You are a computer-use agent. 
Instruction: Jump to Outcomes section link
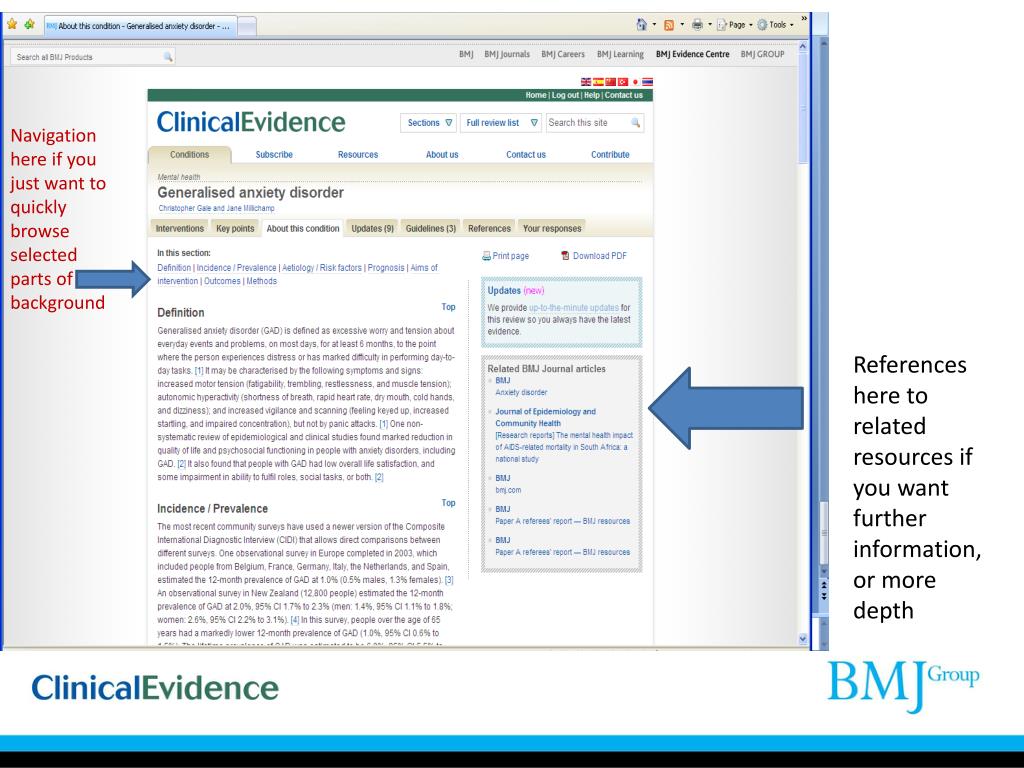pyautogui.click(x=222, y=281)
